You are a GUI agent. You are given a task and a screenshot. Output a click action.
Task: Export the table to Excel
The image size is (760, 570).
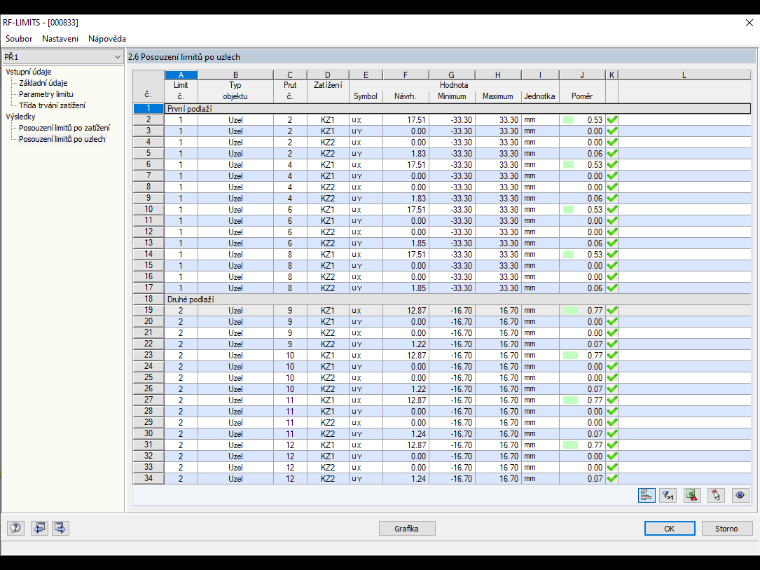[692, 495]
